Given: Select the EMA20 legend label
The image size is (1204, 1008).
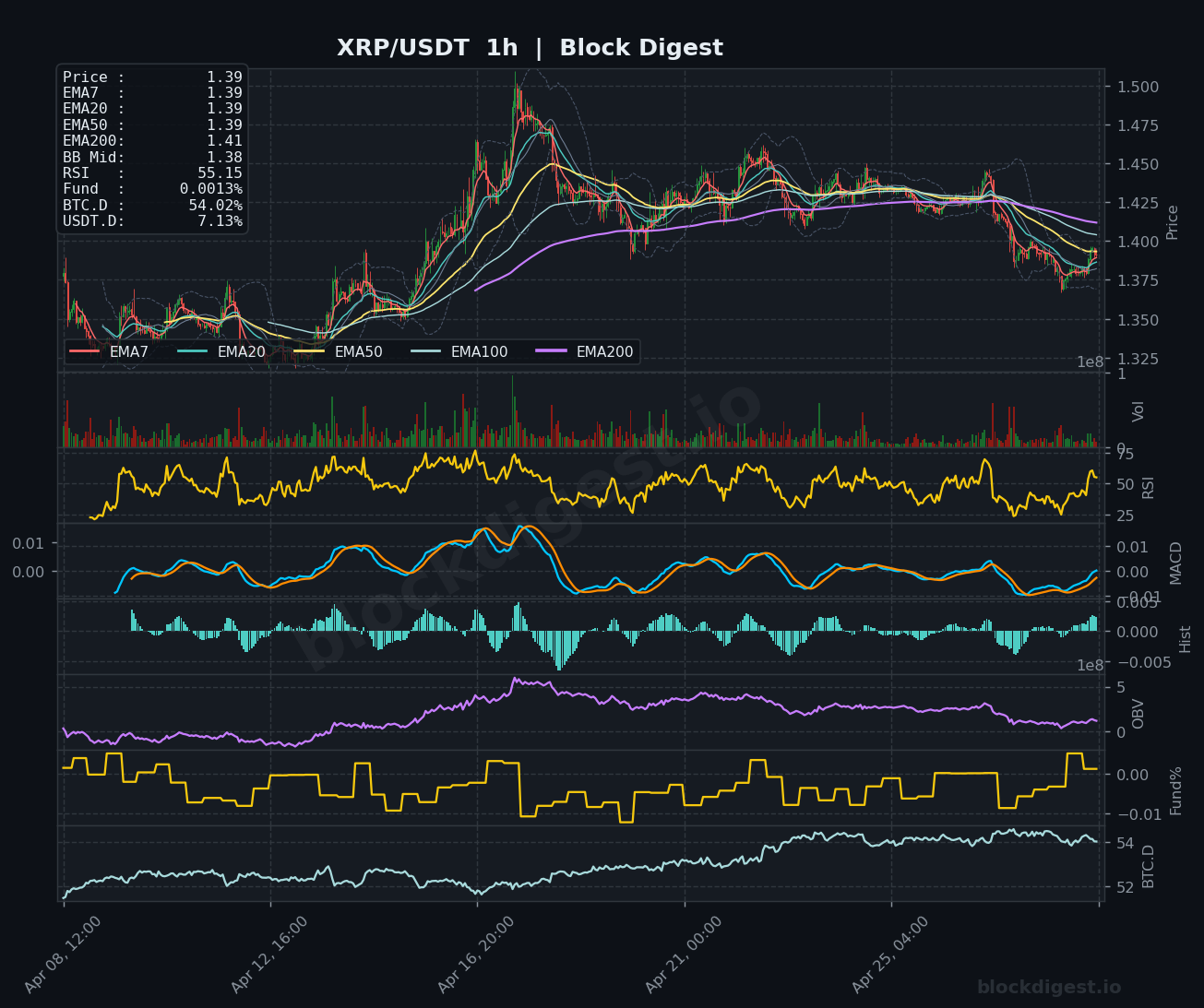Looking at the screenshot, I should pyautogui.click(x=241, y=351).
